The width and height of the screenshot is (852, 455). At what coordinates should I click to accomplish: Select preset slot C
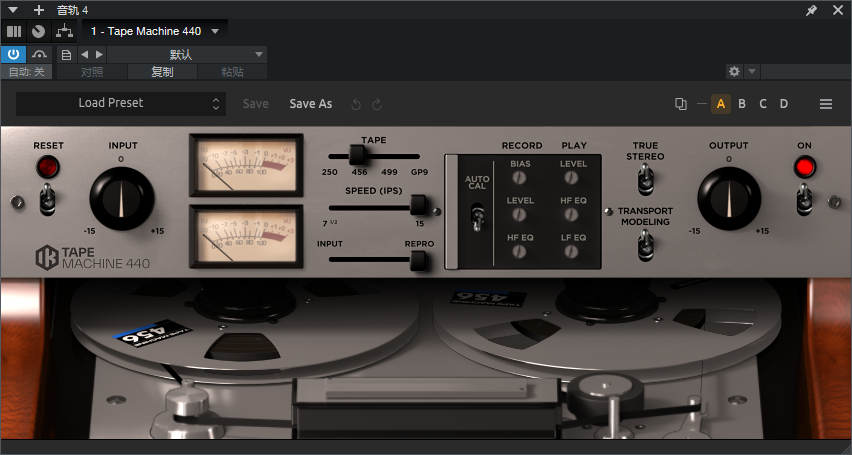coord(763,104)
